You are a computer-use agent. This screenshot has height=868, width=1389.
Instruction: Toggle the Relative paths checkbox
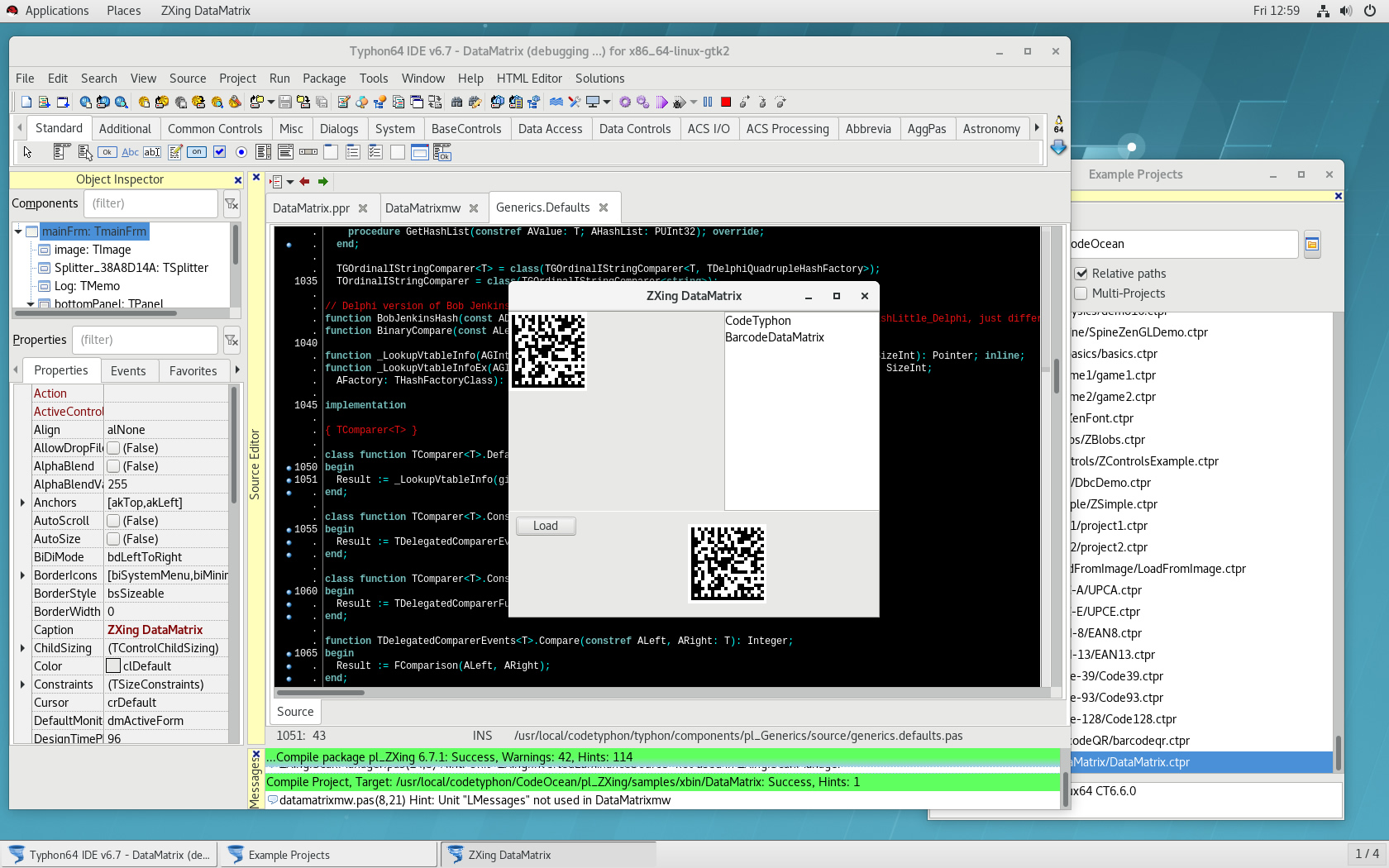coord(1081,274)
